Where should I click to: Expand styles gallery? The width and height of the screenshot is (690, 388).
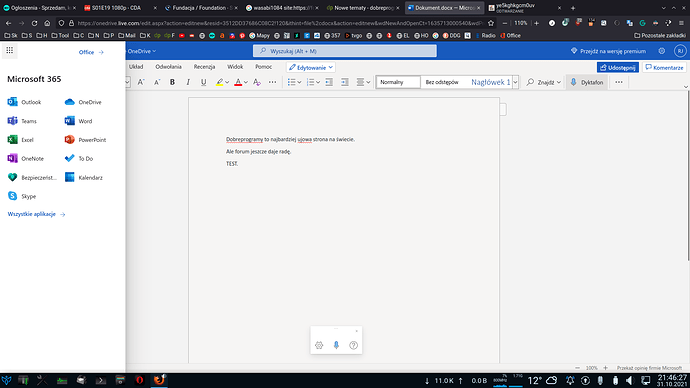[x=515, y=82]
